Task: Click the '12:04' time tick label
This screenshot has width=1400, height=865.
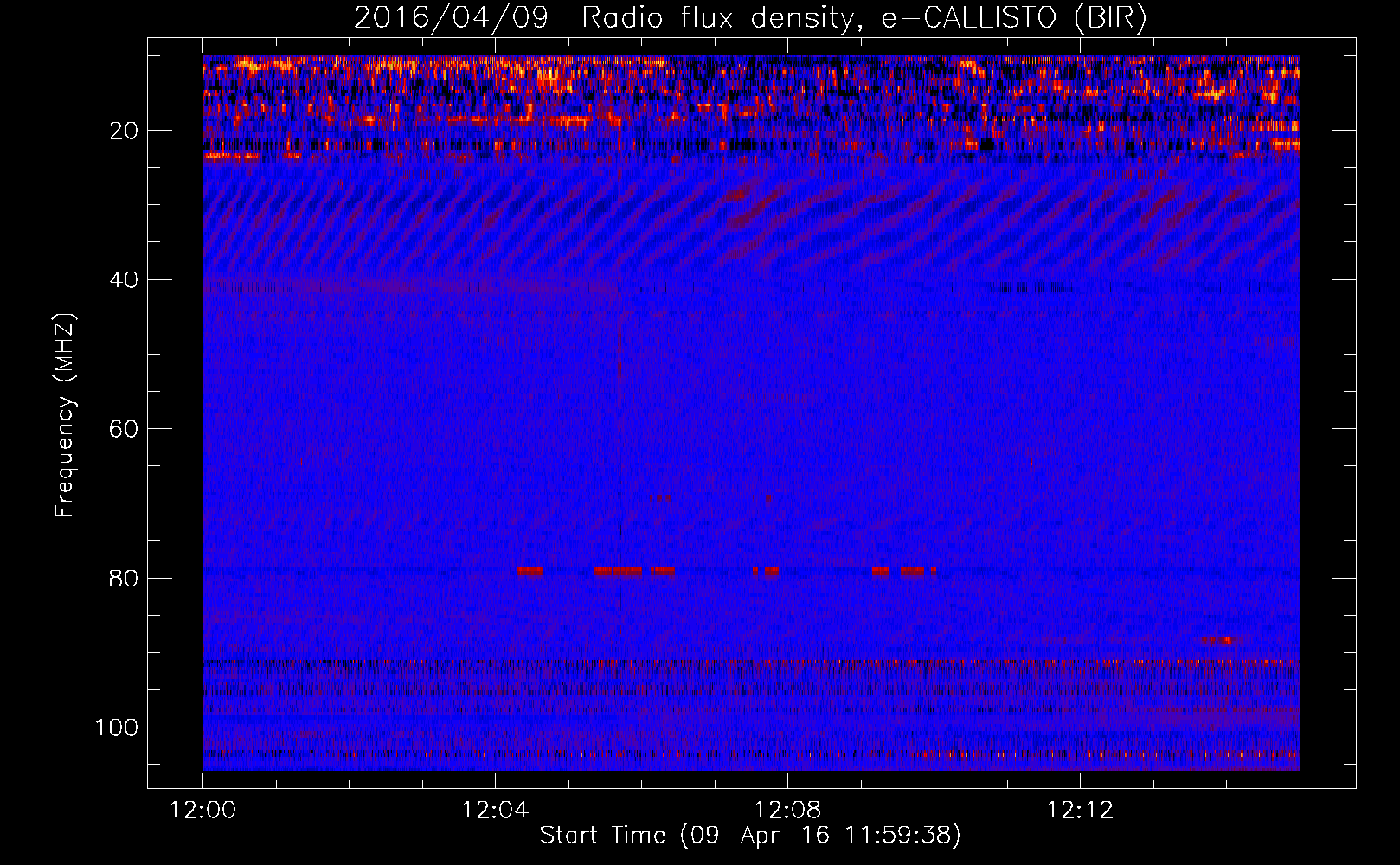Action: tap(495, 811)
